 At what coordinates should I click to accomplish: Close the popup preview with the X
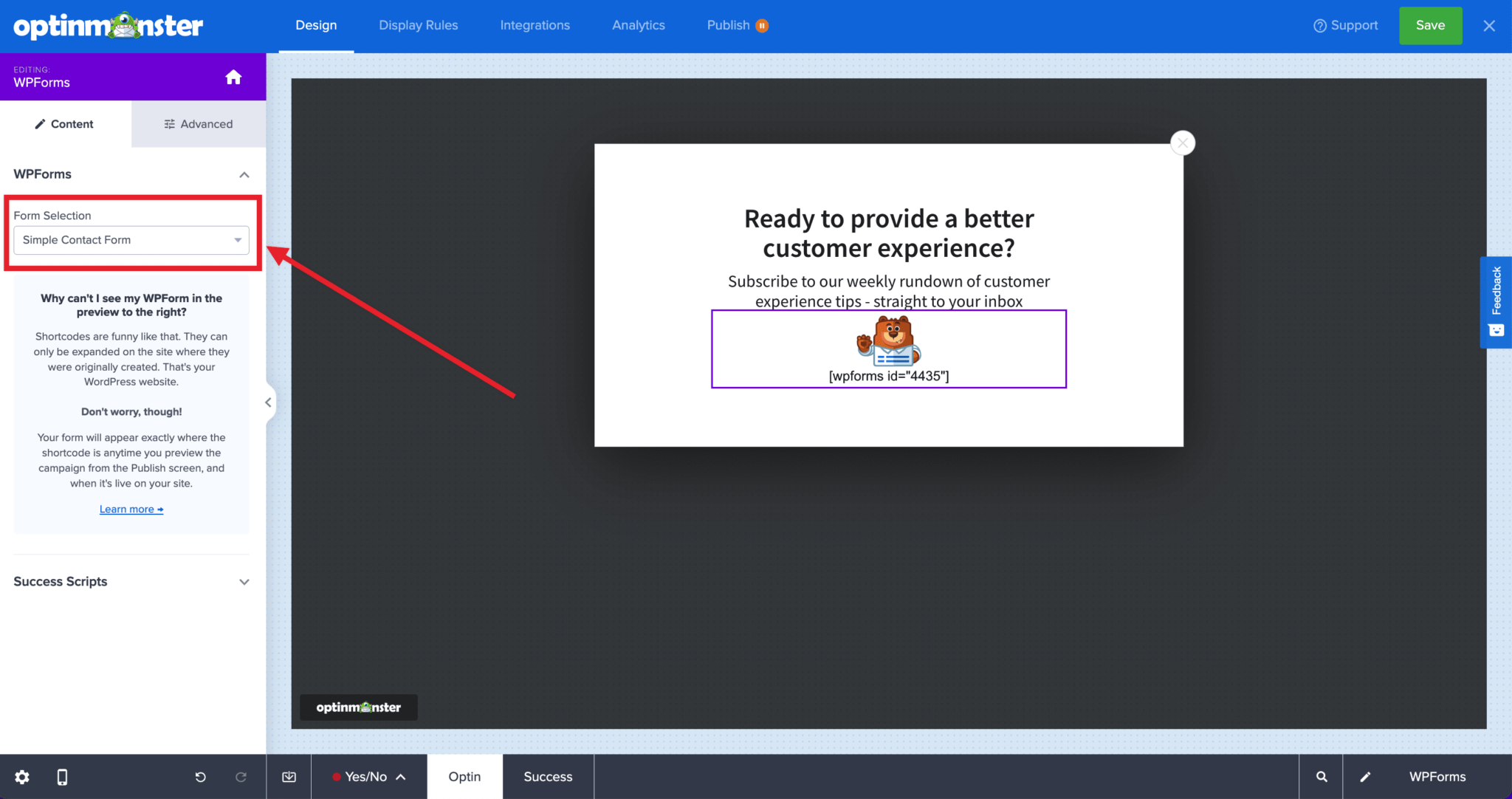click(1182, 143)
